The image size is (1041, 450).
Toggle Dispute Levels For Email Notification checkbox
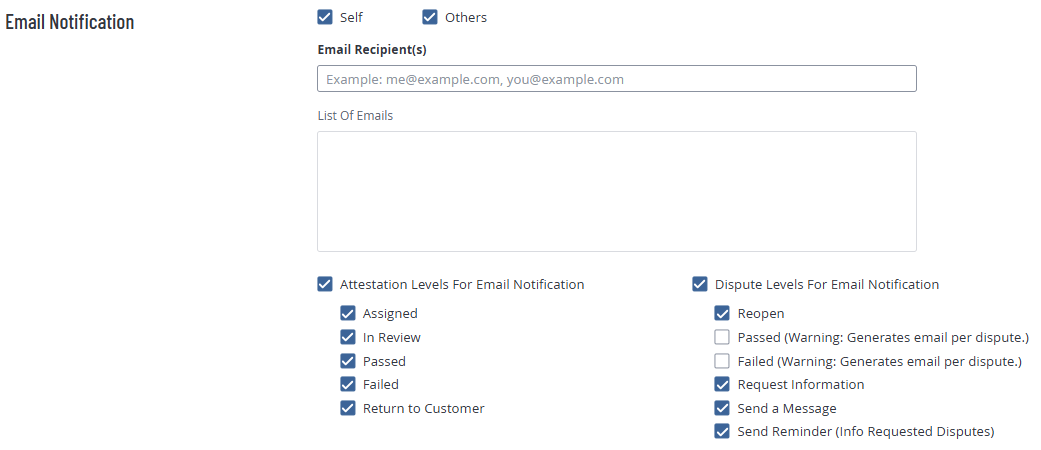click(x=700, y=284)
